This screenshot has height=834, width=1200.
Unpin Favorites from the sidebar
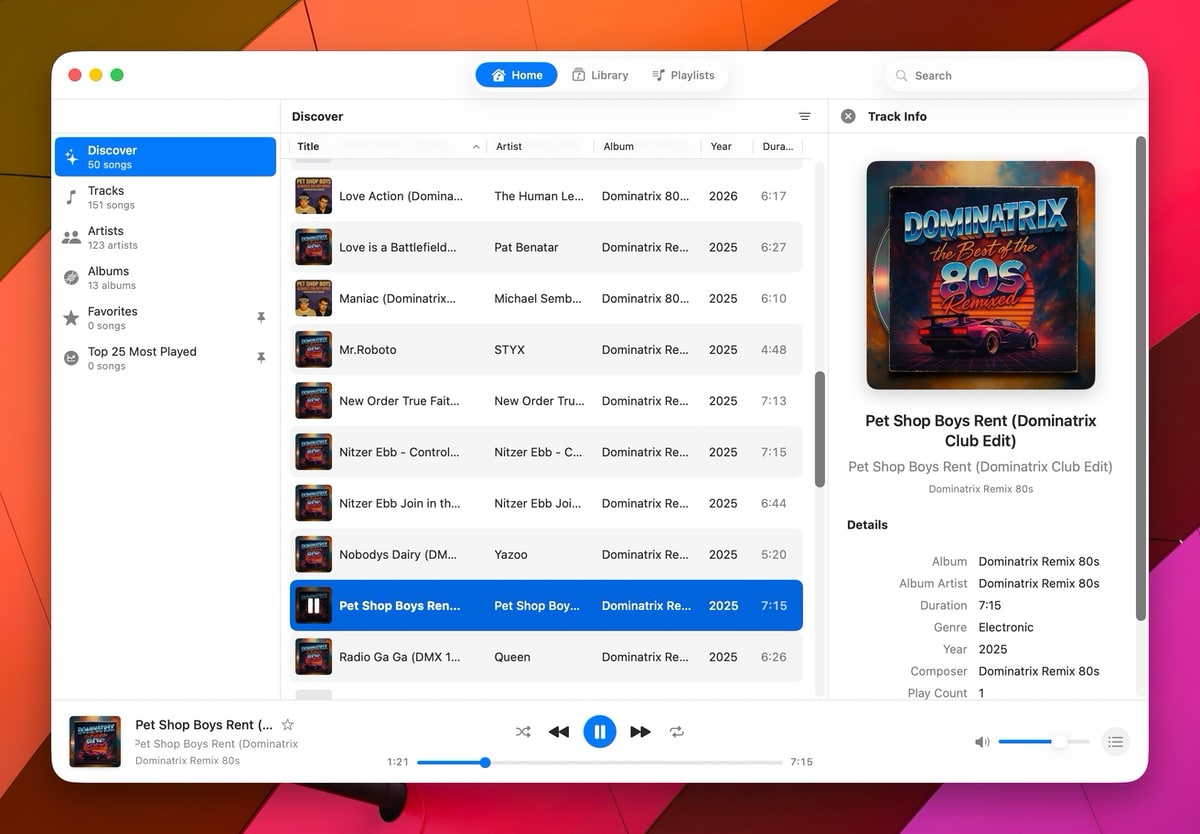pos(261,318)
